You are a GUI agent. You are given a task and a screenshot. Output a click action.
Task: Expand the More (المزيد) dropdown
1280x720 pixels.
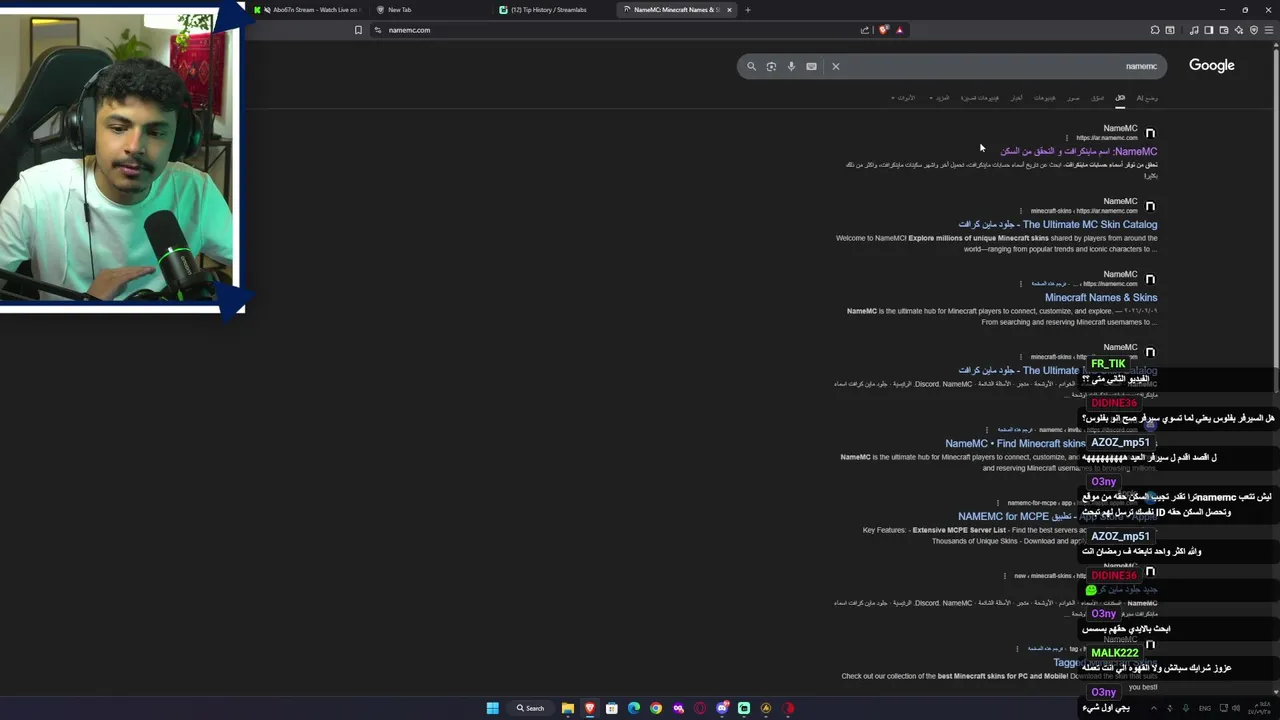tap(940, 98)
